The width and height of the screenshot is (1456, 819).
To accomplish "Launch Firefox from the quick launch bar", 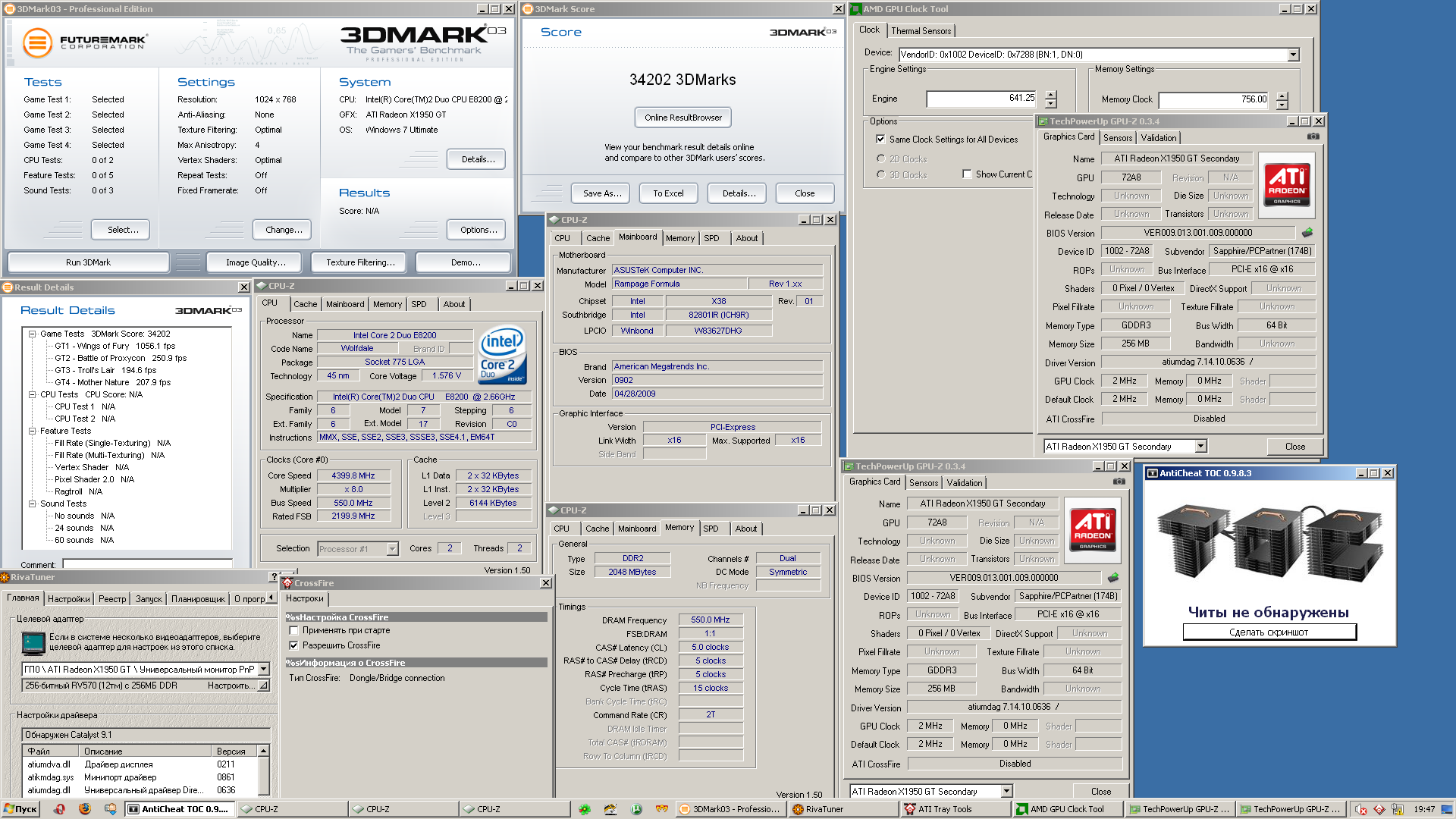I will [84, 809].
